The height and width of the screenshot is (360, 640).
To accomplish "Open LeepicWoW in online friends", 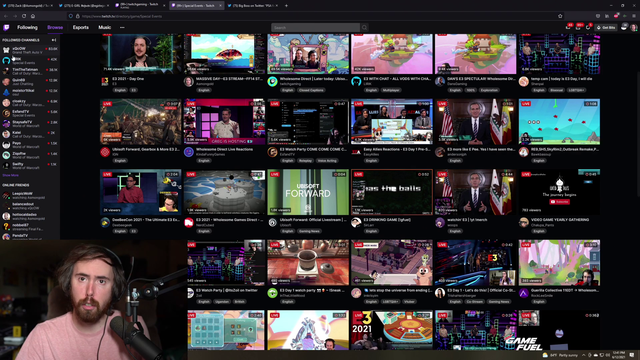I will [30, 196].
